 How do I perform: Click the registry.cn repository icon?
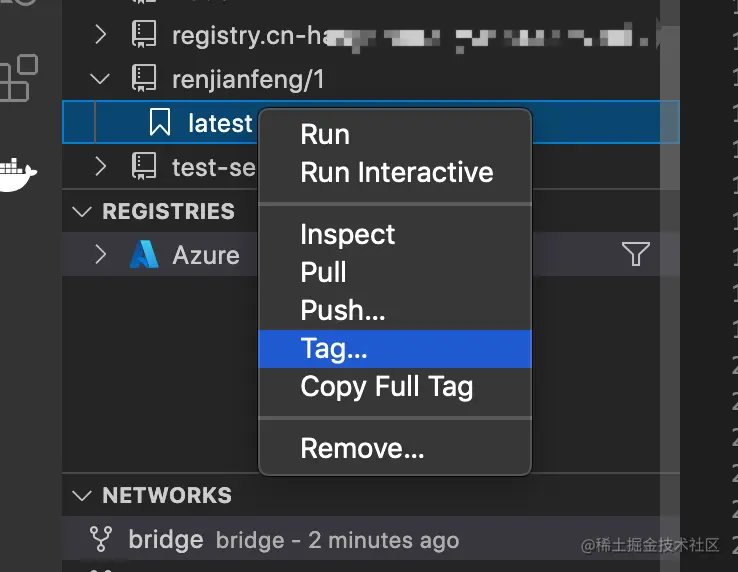(144, 35)
